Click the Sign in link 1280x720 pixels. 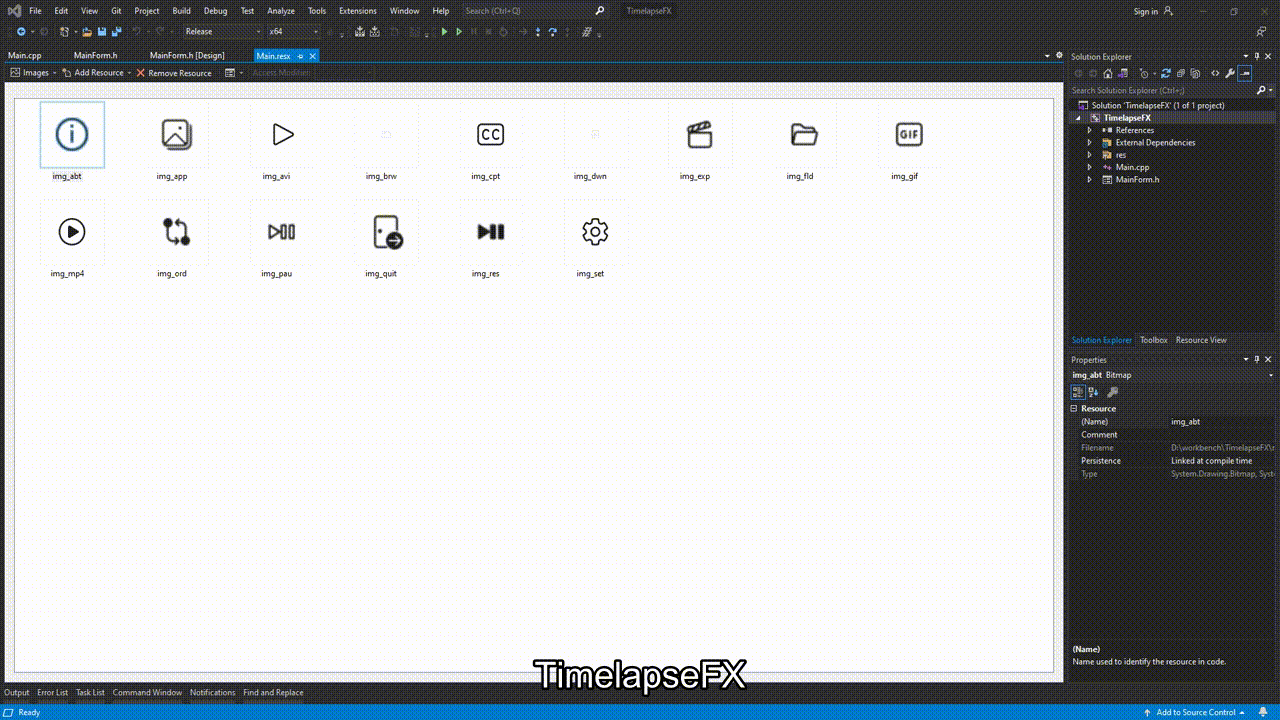point(1146,11)
